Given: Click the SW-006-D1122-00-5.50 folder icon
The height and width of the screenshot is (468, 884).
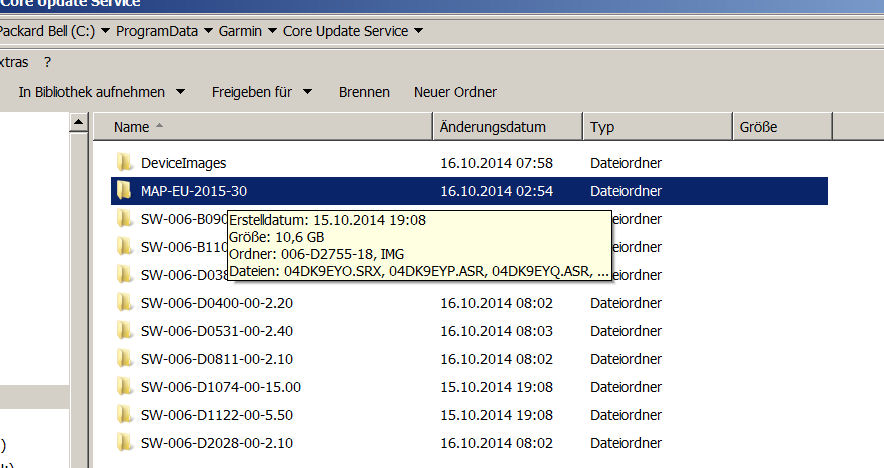Looking at the screenshot, I should tap(125, 414).
